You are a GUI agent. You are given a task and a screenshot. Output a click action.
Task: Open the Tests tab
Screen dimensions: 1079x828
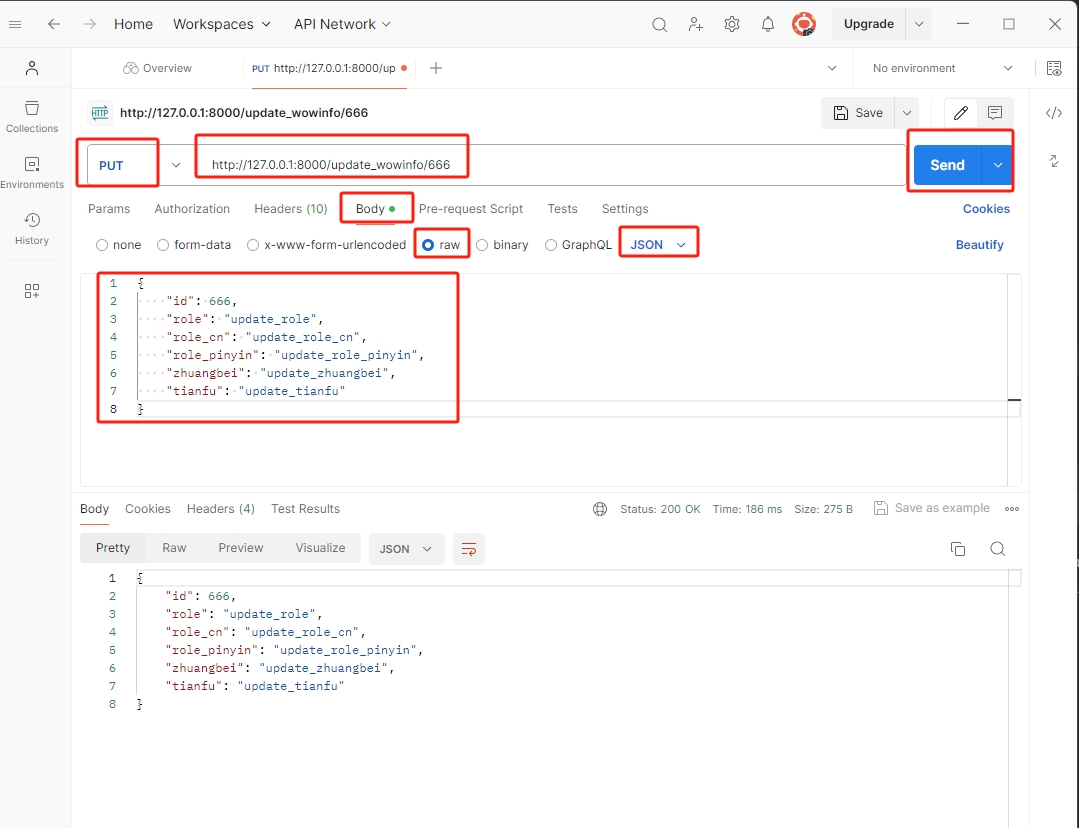pos(562,209)
